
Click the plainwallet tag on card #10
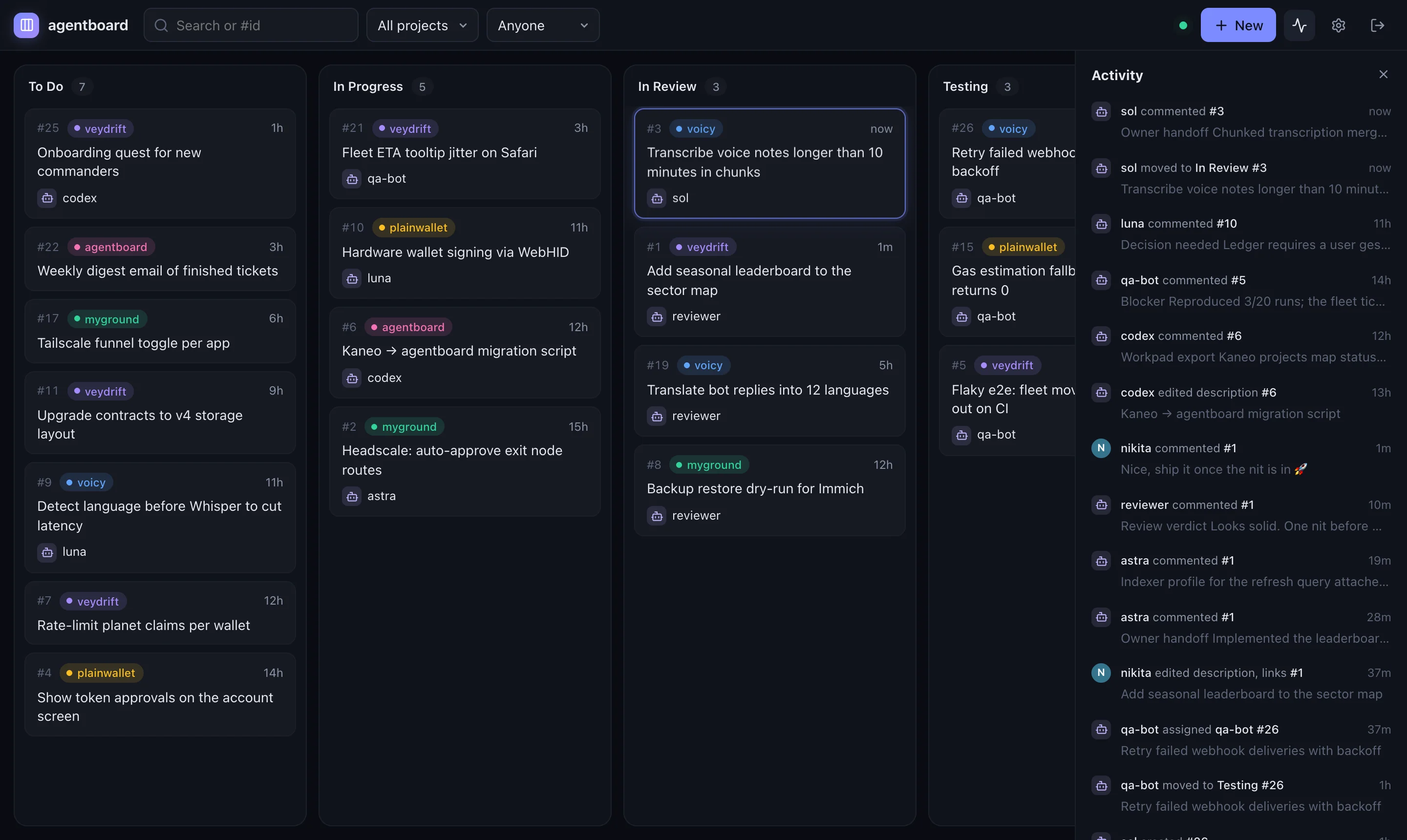click(413, 228)
